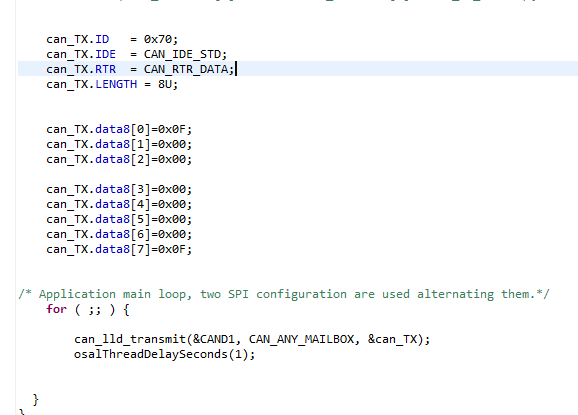Click the CAN_ANY_MAILBOX argument

point(302,339)
